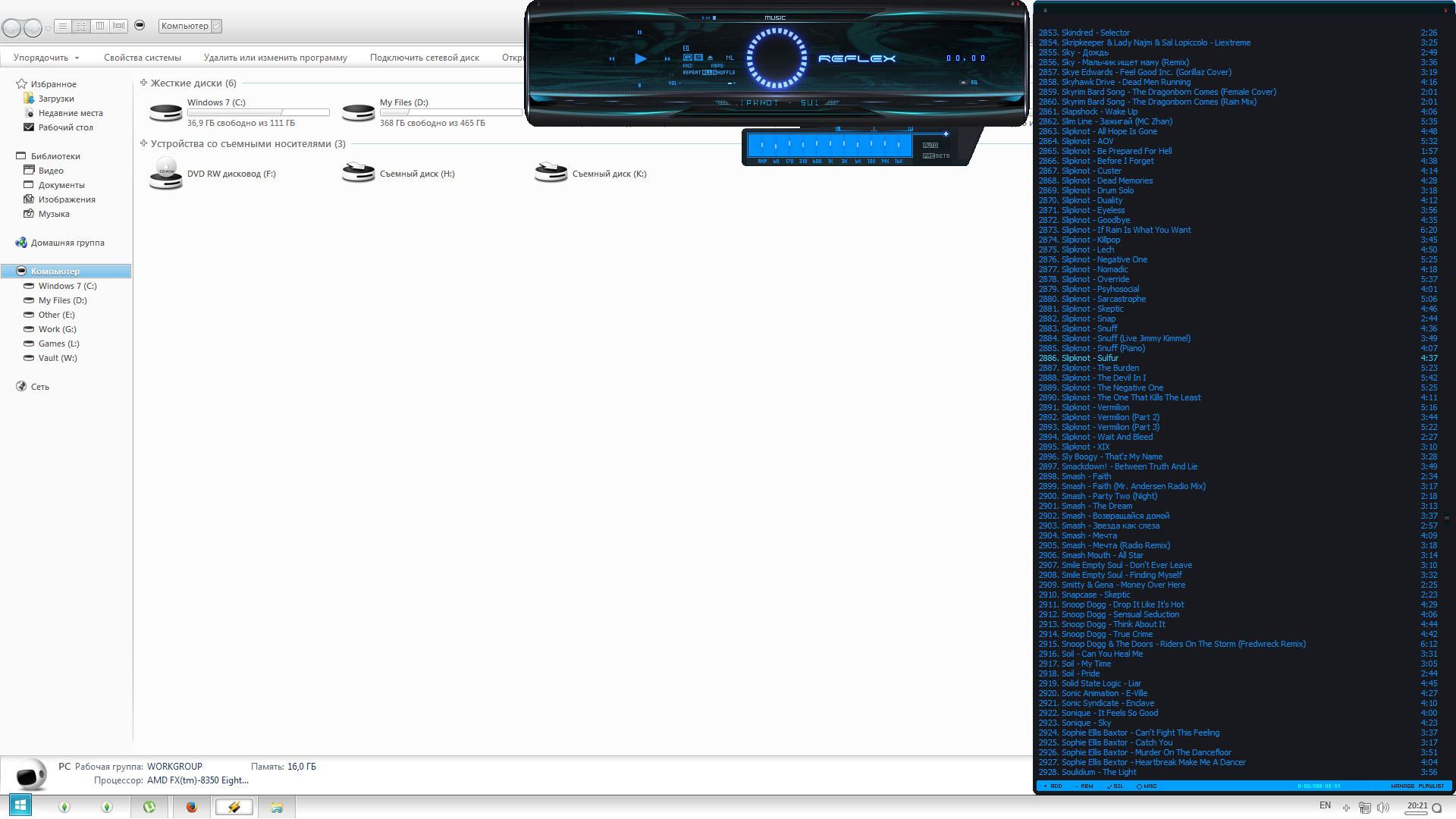Open the equalizer Presets menu

click(936, 156)
